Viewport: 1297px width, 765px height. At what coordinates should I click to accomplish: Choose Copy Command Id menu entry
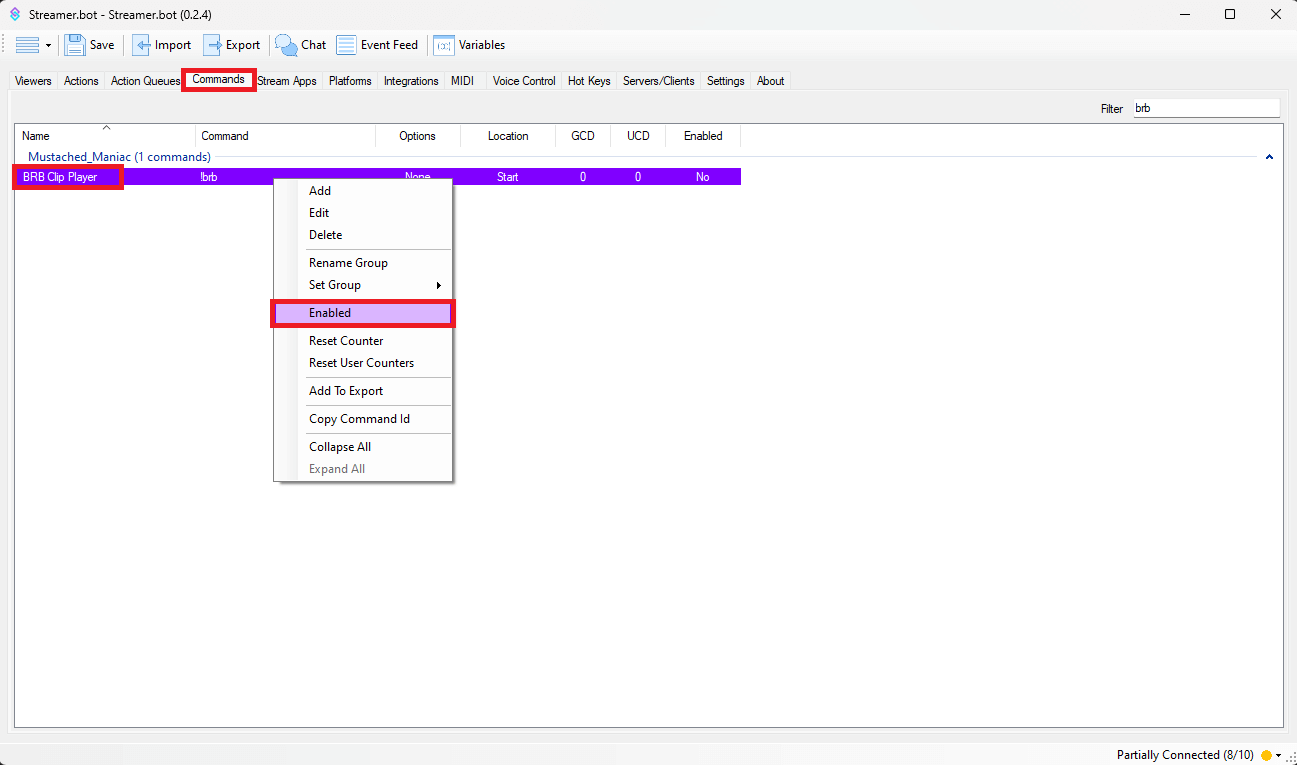coord(359,419)
